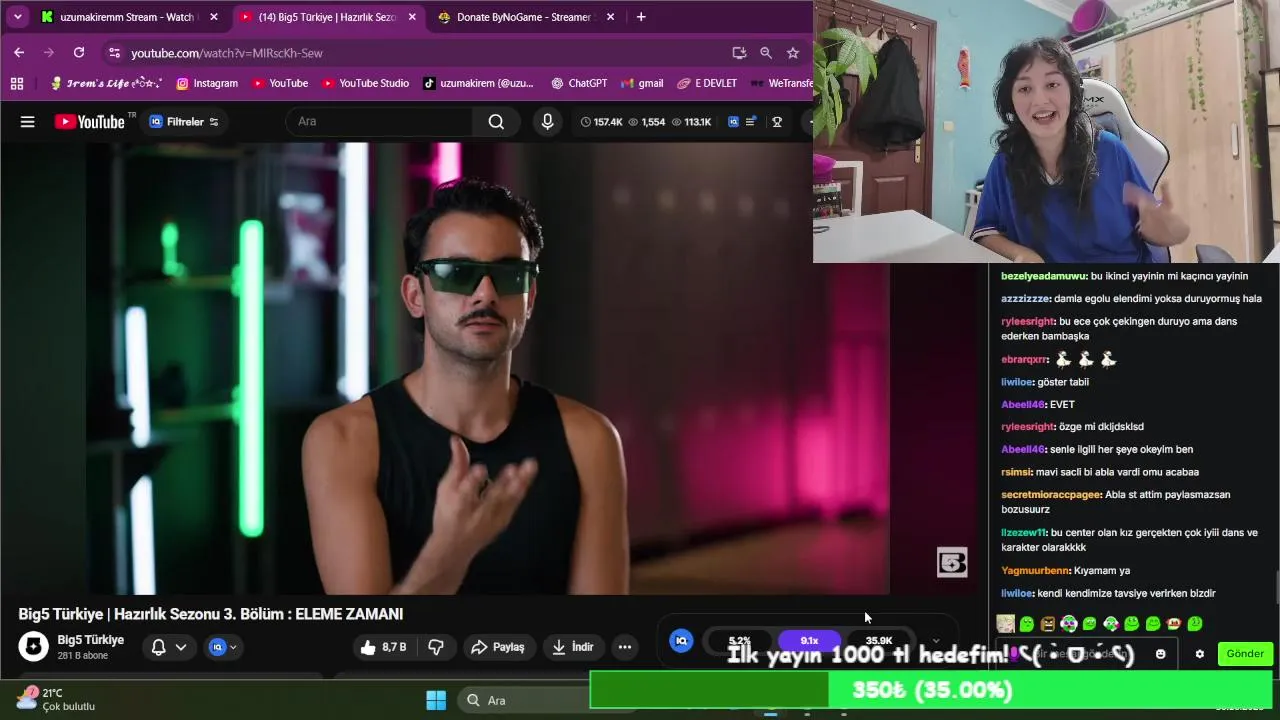Viewport: 1280px width, 720px height.
Task: Select the 5.2% vidIQ pill
Action: [740, 641]
